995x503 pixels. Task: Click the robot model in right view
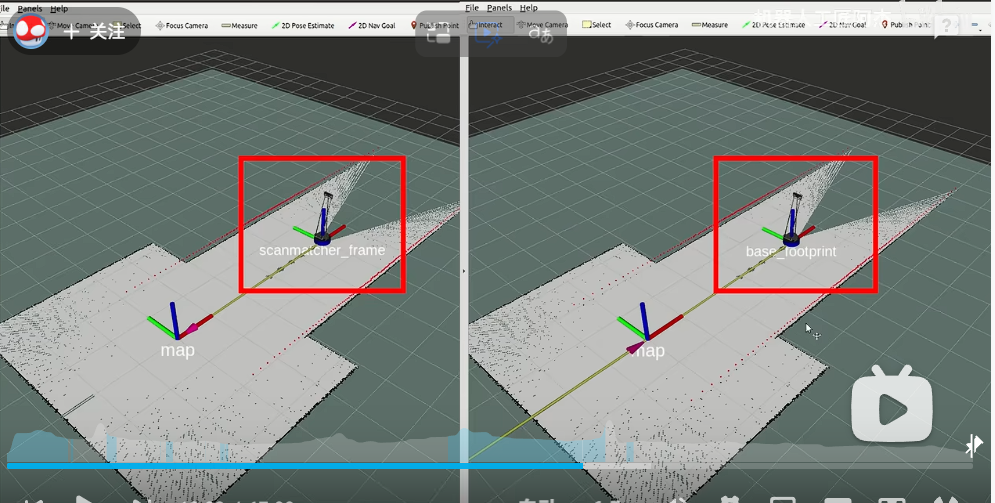[x=791, y=219]
